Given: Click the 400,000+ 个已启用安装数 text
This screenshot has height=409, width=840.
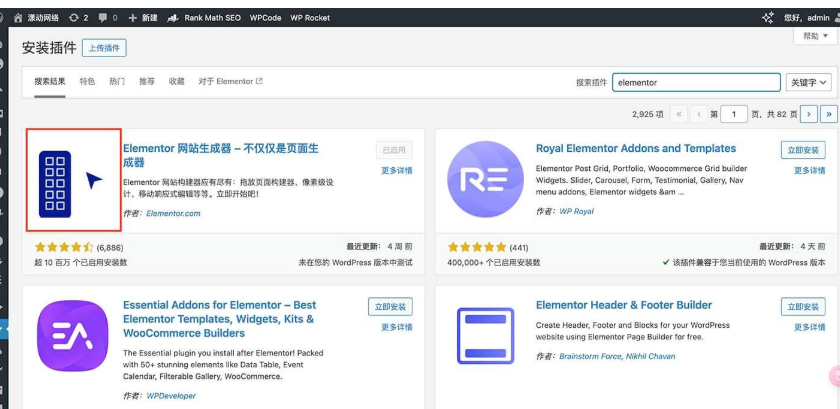Looking at the screenshot, I should [x=493, y=263].
